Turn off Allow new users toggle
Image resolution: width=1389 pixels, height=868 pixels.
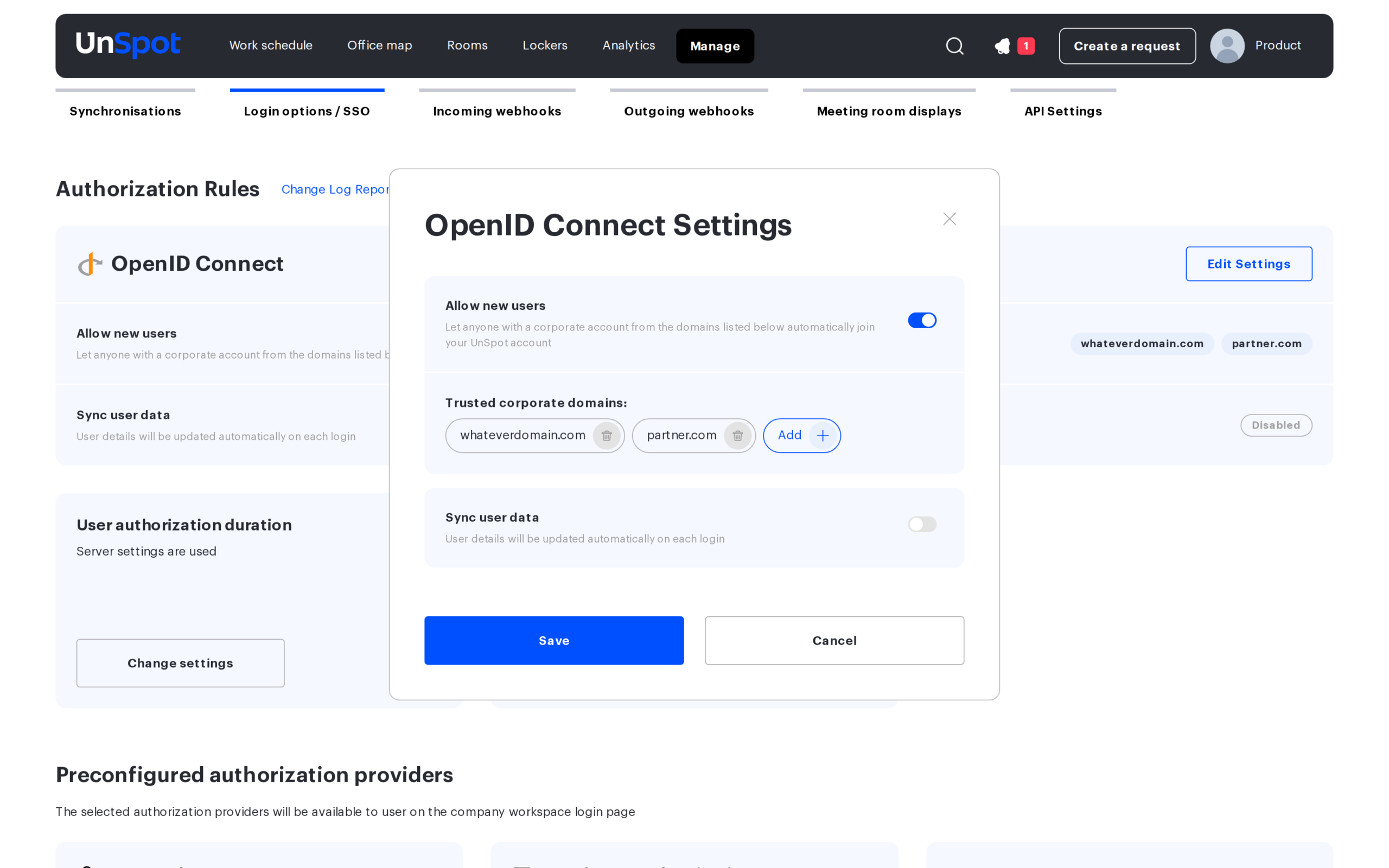(922, 320)
